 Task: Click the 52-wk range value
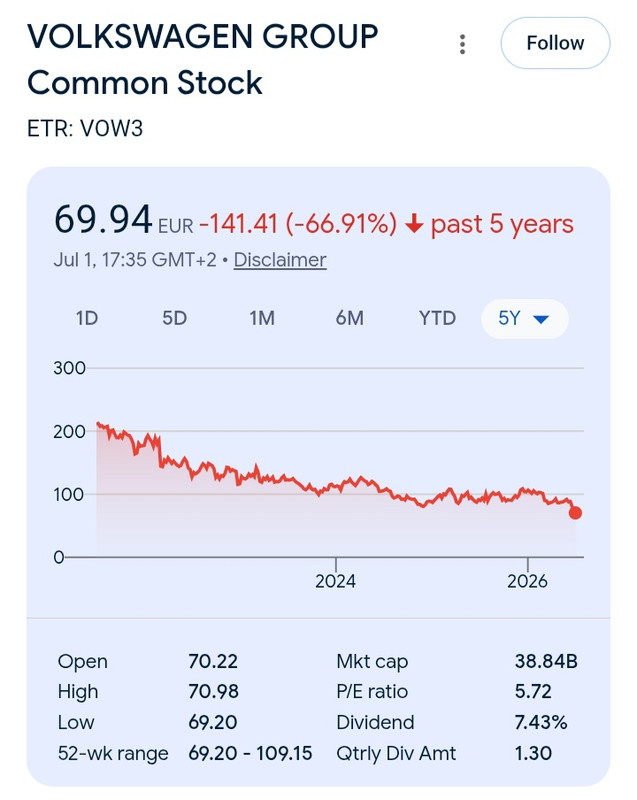(x=250, y=753)
